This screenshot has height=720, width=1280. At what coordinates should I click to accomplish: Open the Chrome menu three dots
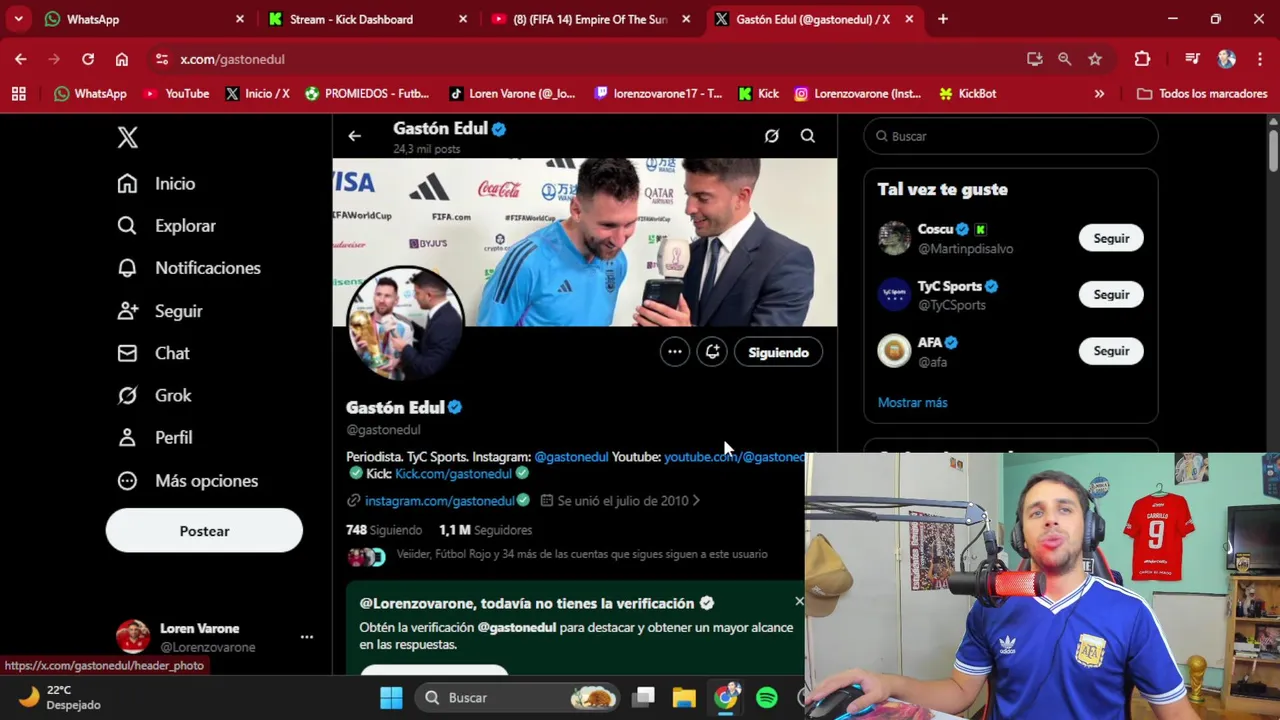pos(1259,59)
